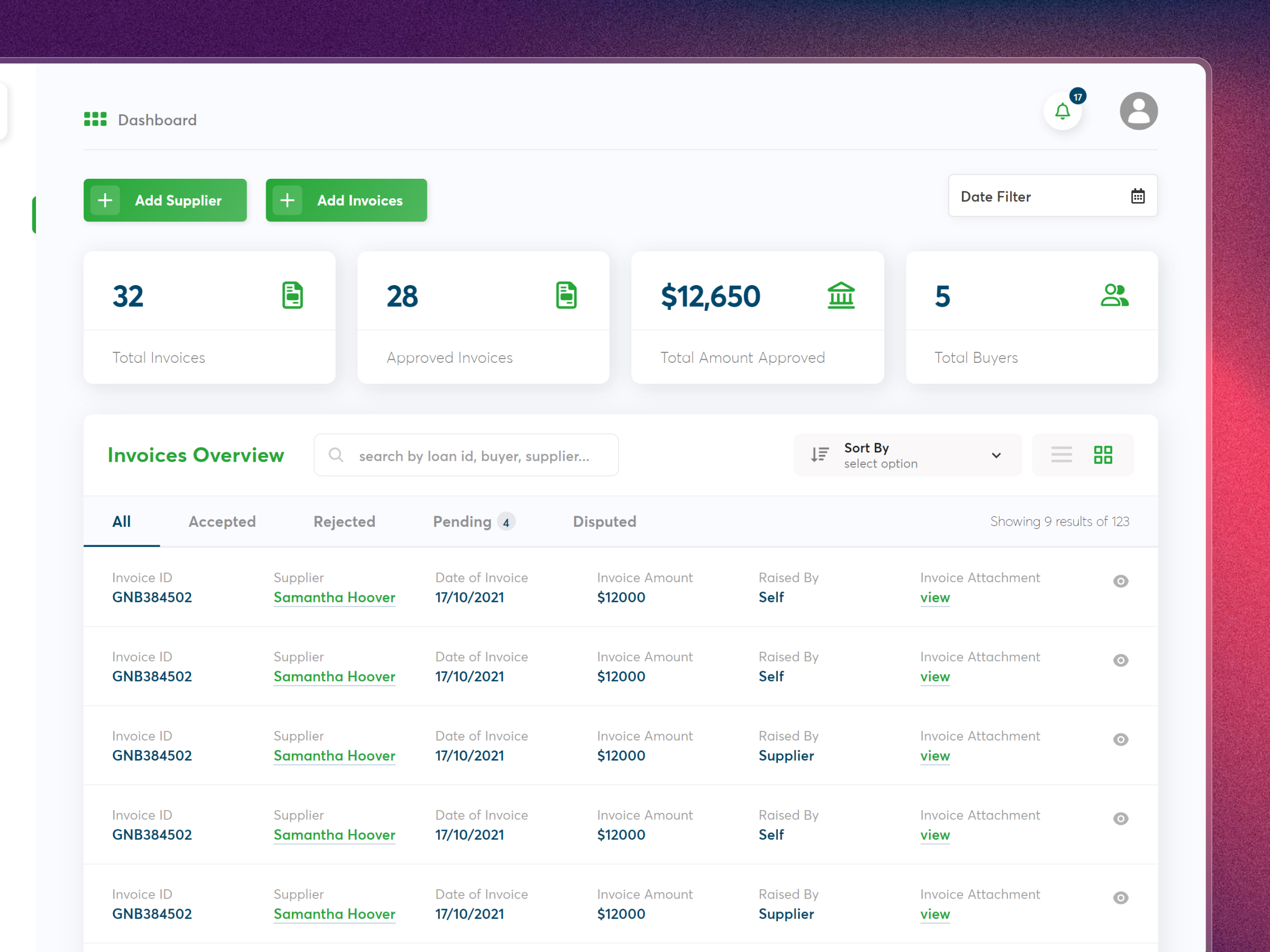Image resolution: width=1270 pixels, height=952 pixels.
Task: Click the bank icon on Total Amount Approved card
Action: pos(841,295)
